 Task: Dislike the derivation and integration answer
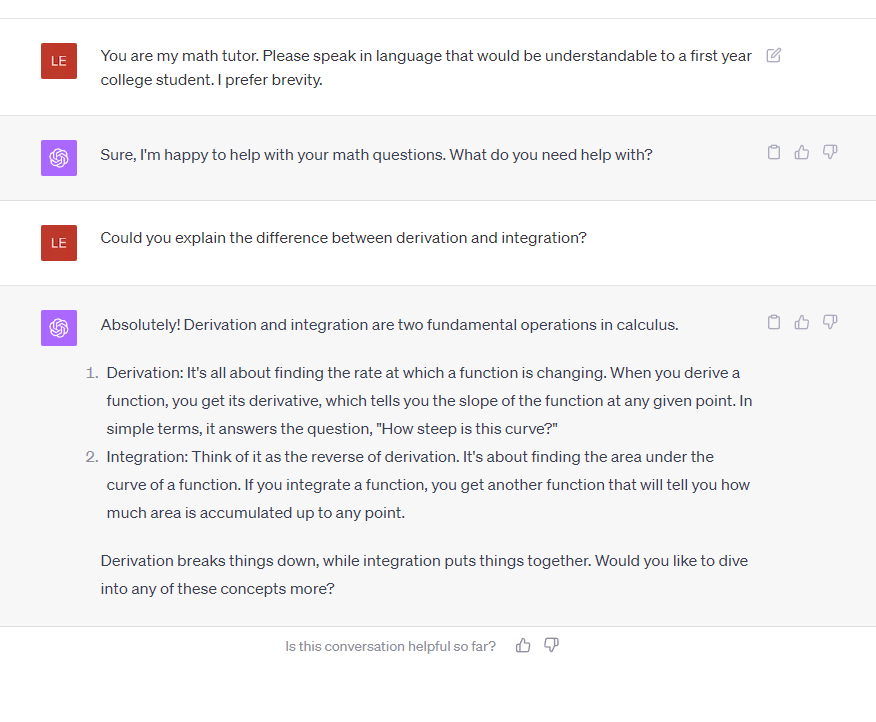tap(830, 322)
